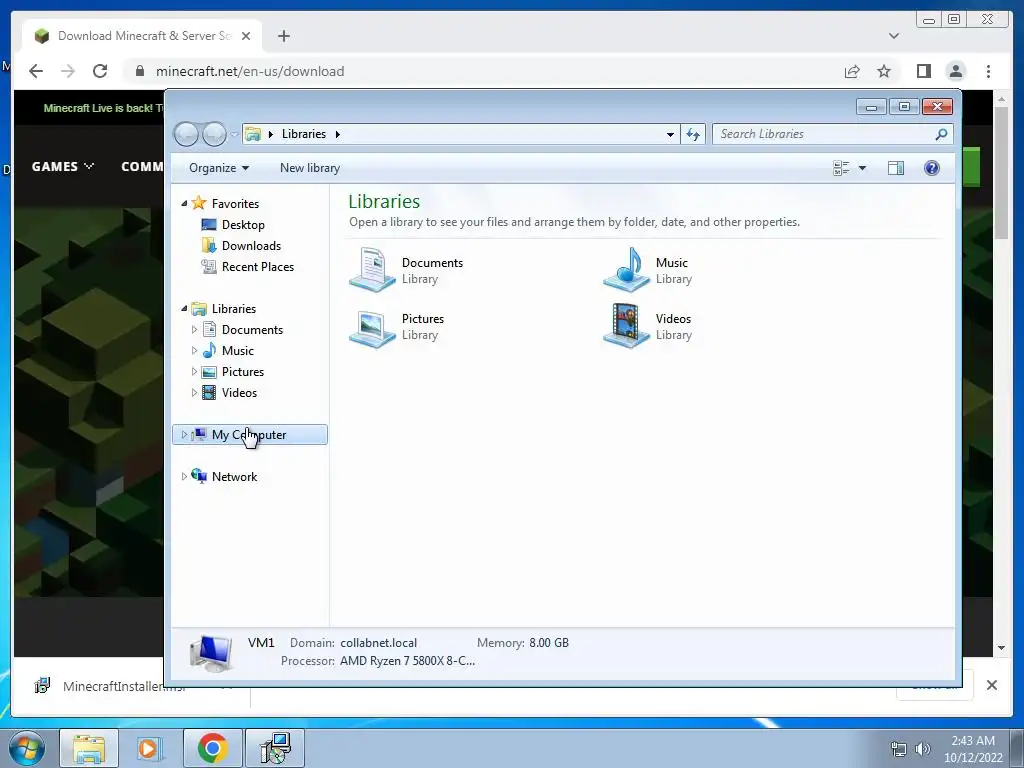Open the volume speaker tray icon

point(923,749)
